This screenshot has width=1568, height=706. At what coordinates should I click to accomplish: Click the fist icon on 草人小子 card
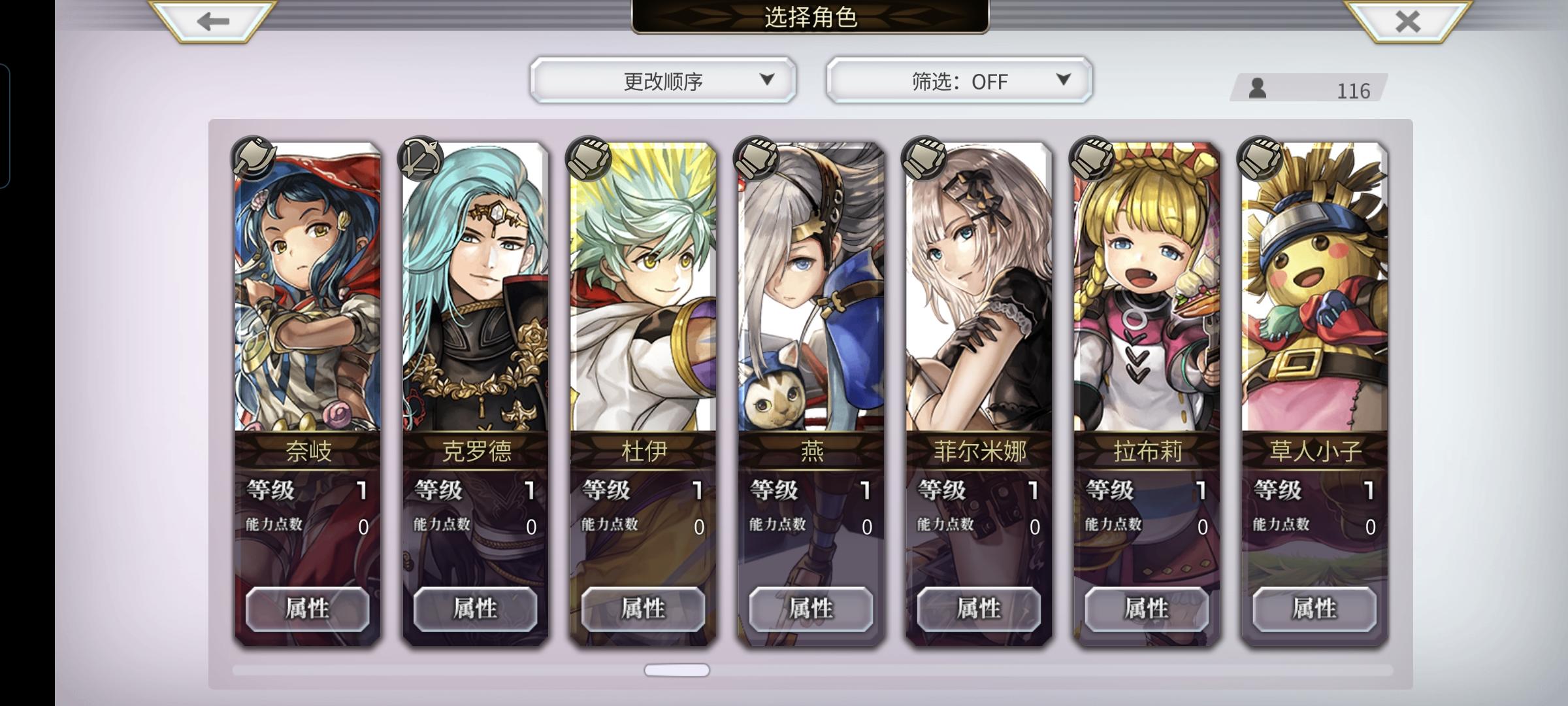tap(1260, 159)
